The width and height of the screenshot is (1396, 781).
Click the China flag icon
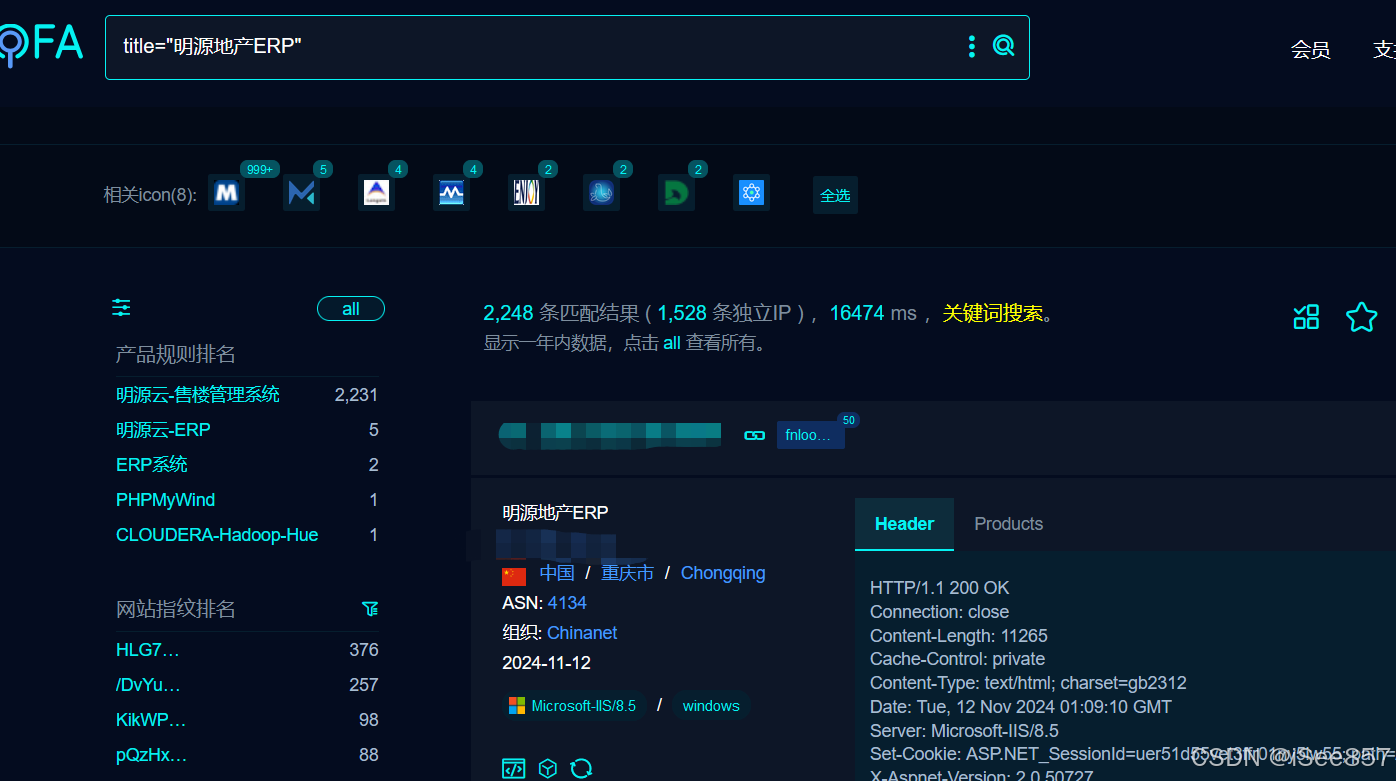(514, 575)
